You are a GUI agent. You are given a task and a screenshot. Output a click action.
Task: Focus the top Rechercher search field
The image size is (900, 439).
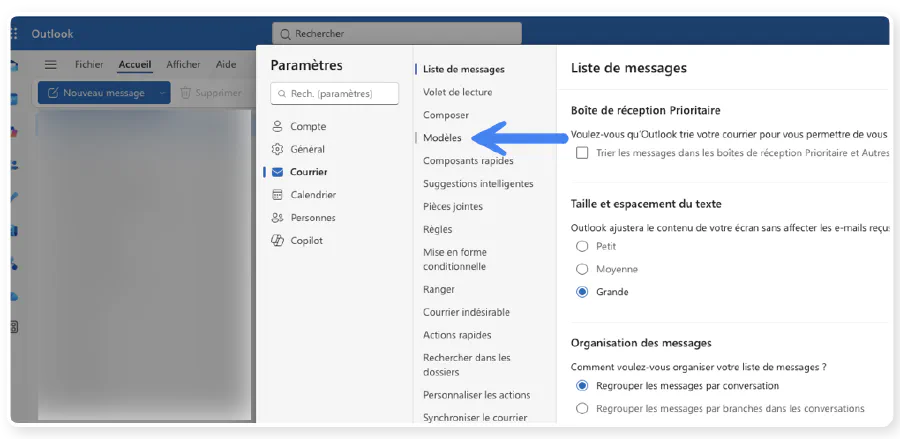(x=397, y=34)
